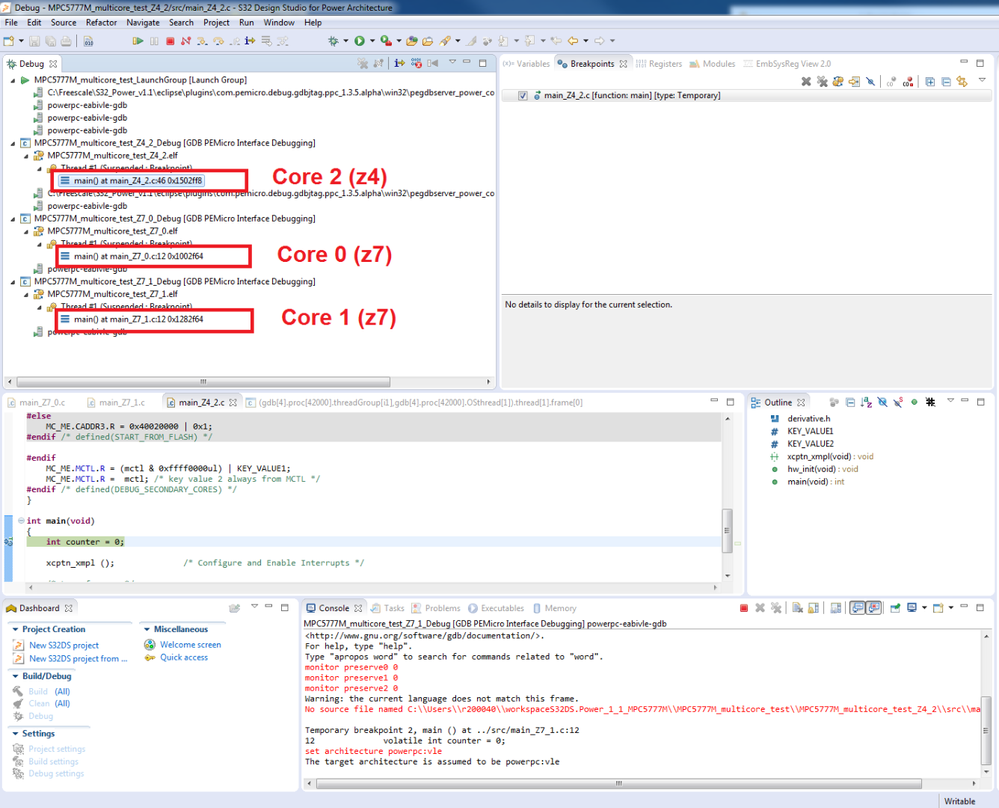Open the Run menu
The width and height of the screenshot is (999, 808).
[x=247, y=22]
